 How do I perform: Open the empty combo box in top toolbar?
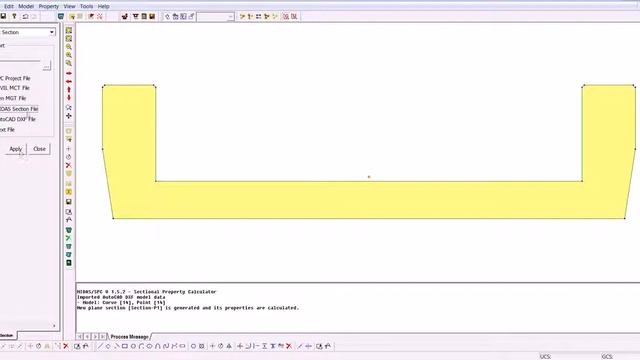(215, 17)
